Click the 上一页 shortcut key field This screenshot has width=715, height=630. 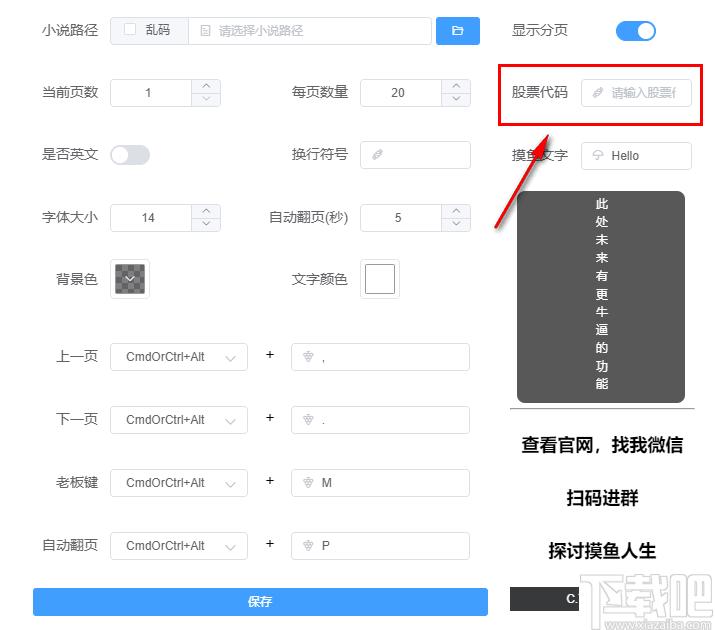(380, 357)
